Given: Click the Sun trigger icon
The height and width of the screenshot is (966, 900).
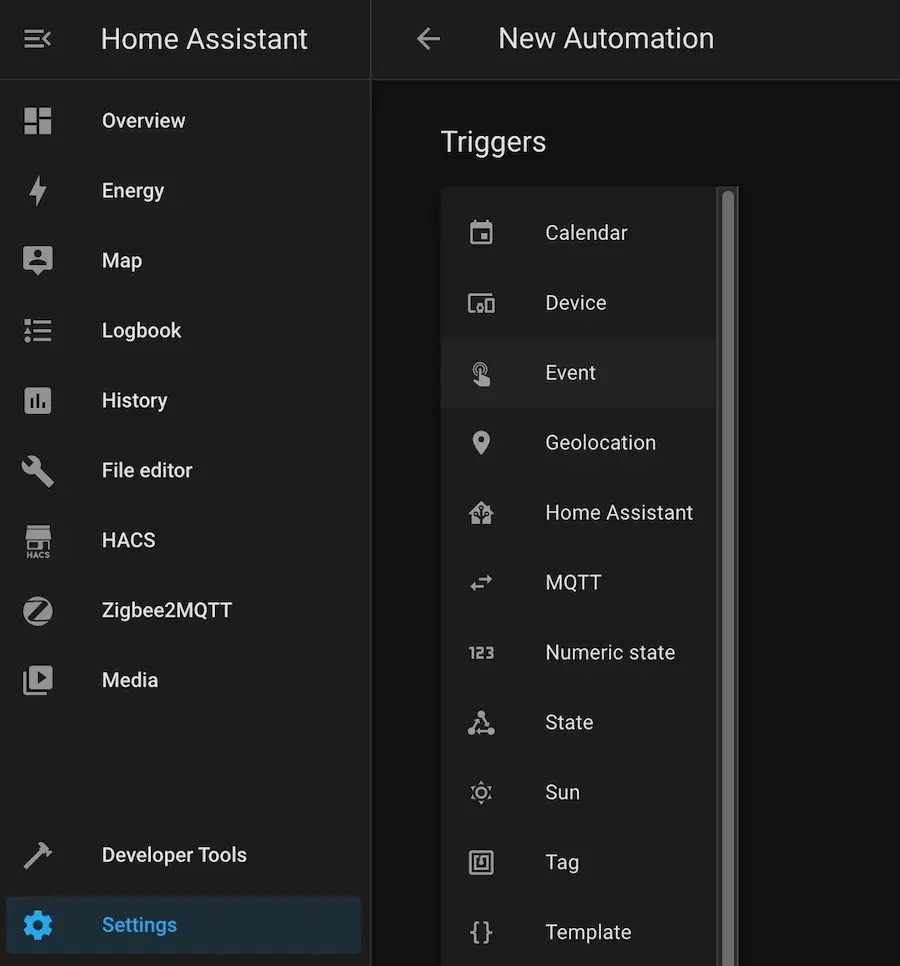Looking at the screenshot, I should [481, 793].
